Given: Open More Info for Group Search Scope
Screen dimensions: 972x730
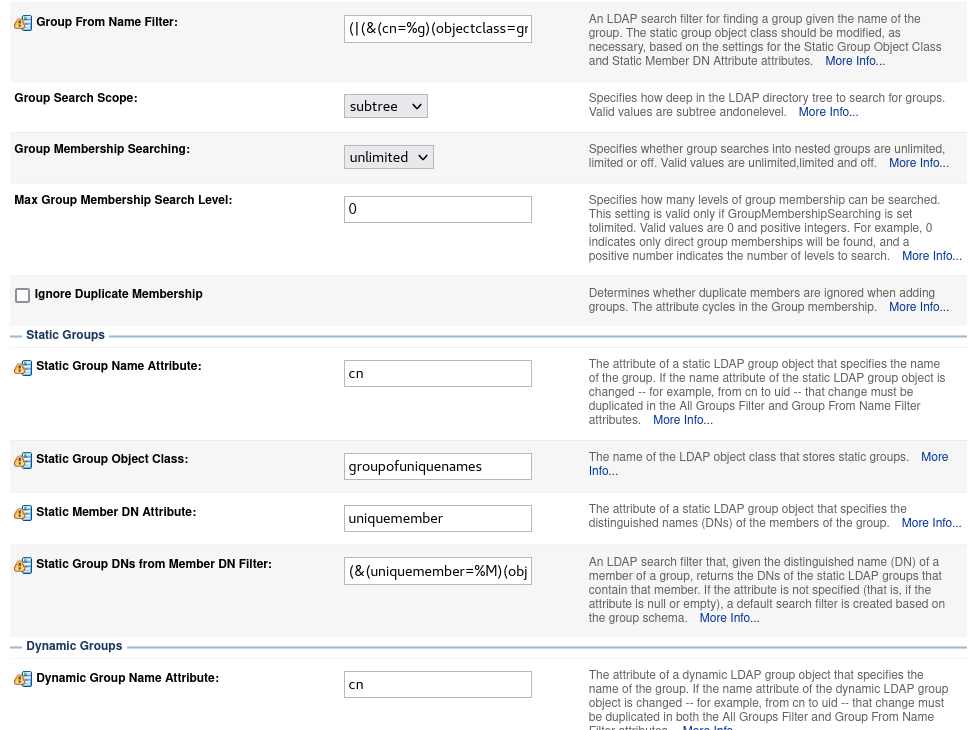Looking at the screenshot, I should coord(828,112).
